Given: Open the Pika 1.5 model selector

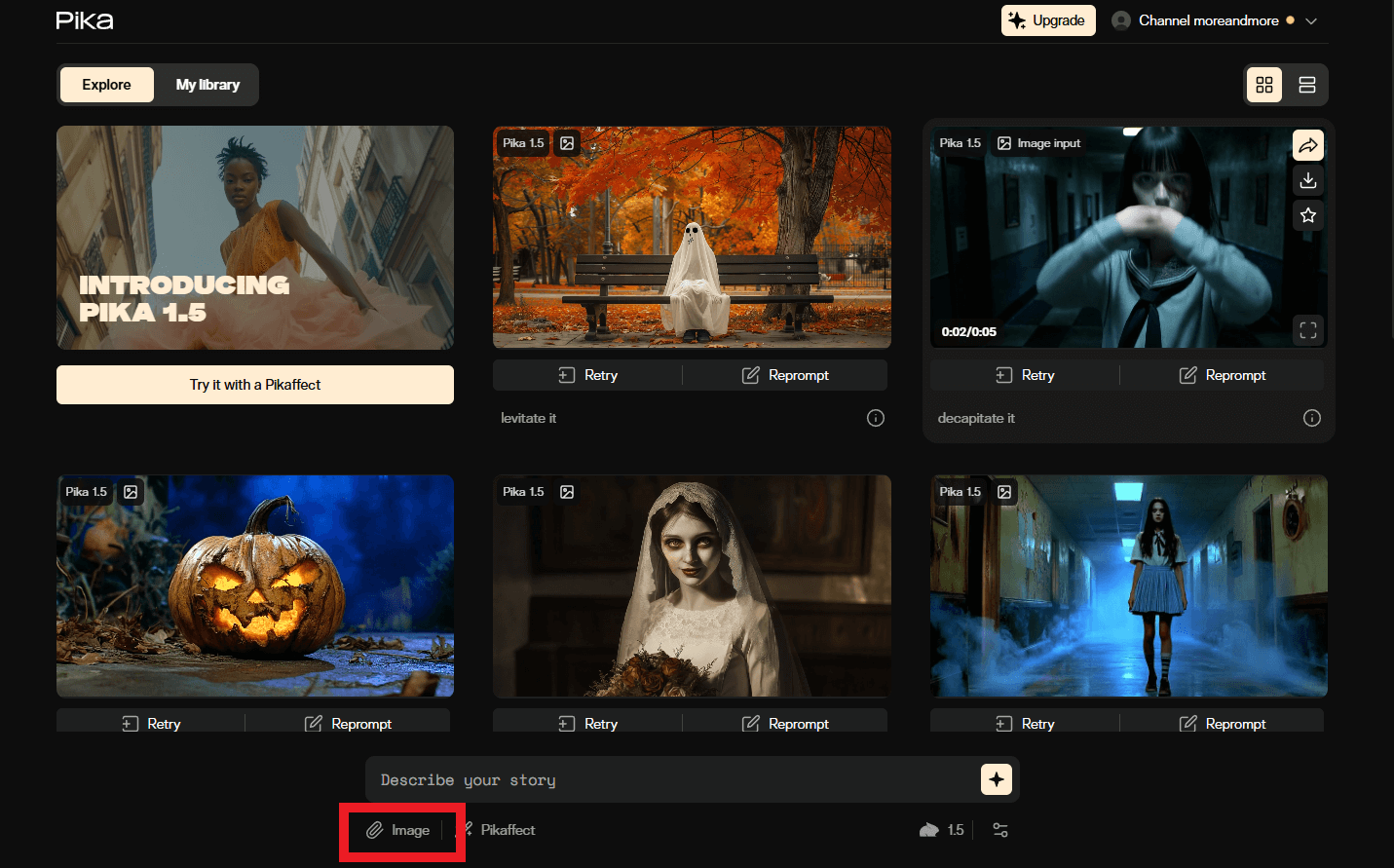Looking at the screenshot, I should pyautogui.click(x=942, y=830).
